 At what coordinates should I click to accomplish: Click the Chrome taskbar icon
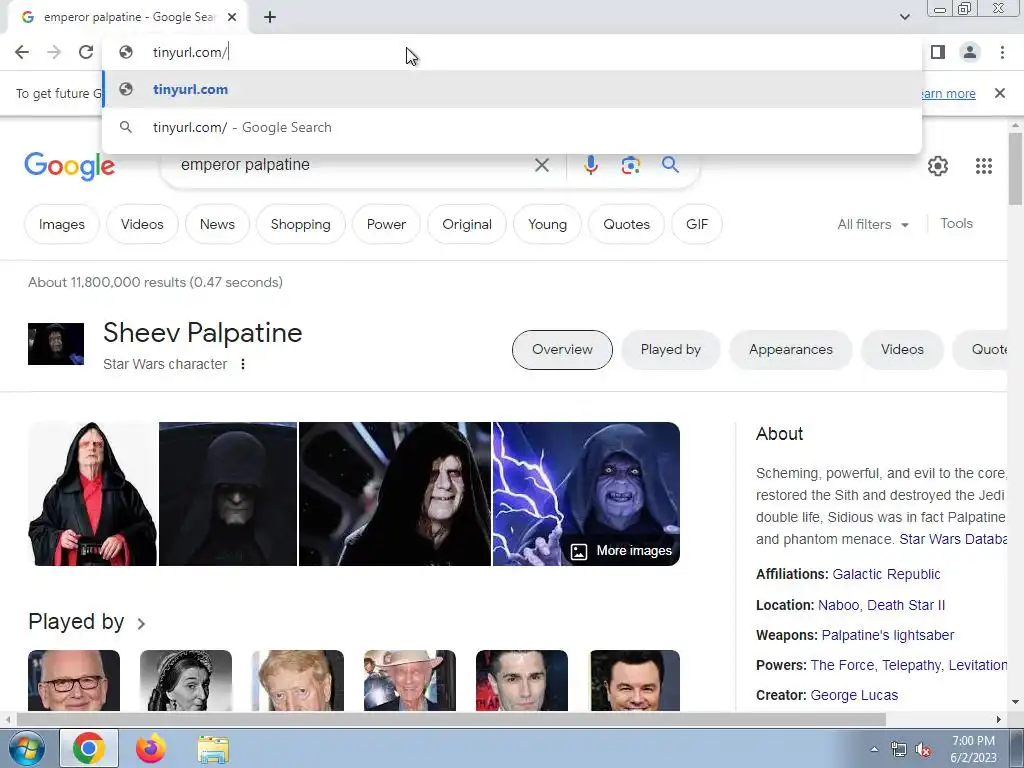click(89, 748)
